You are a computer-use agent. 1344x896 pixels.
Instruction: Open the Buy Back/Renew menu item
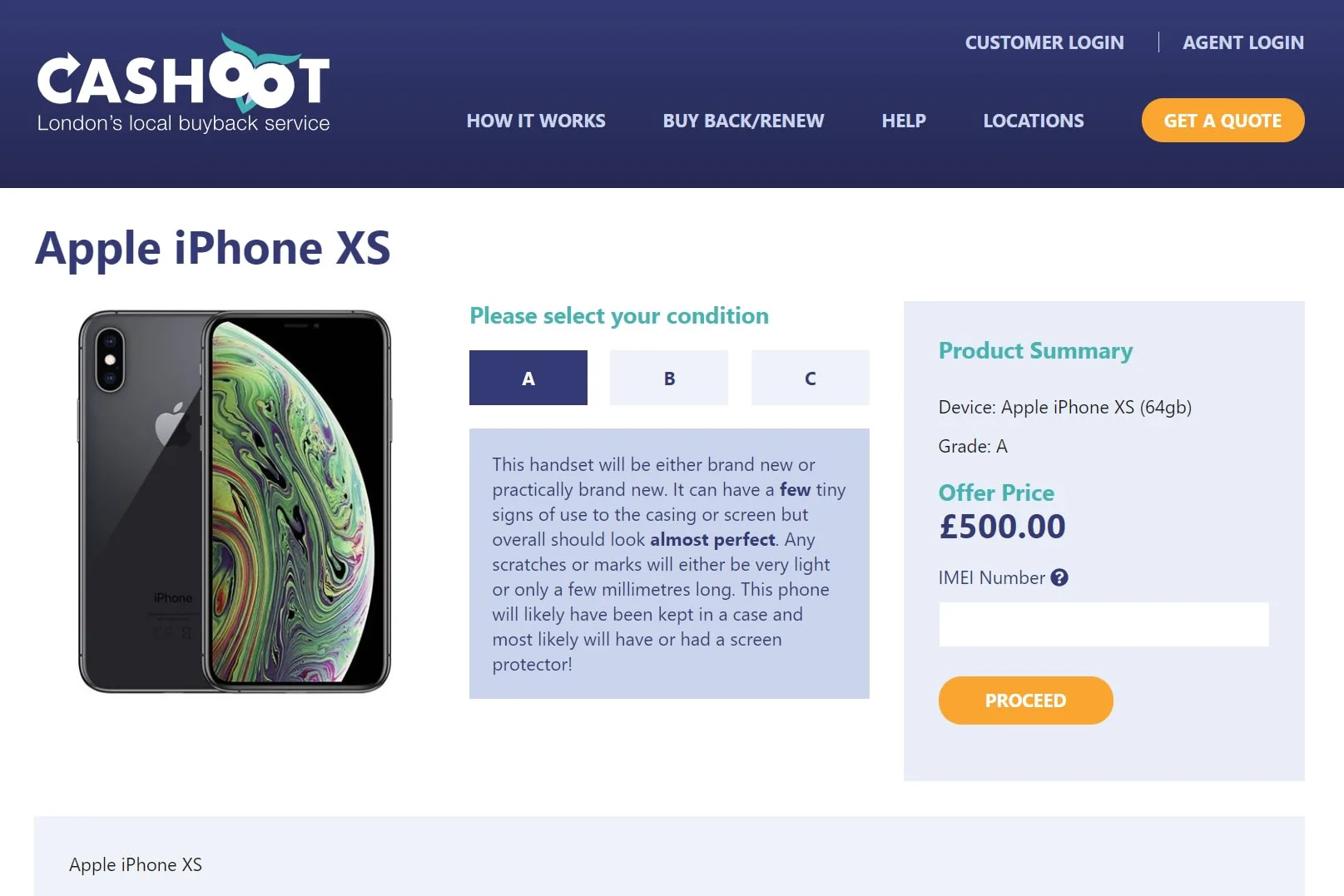pos(743,121)
